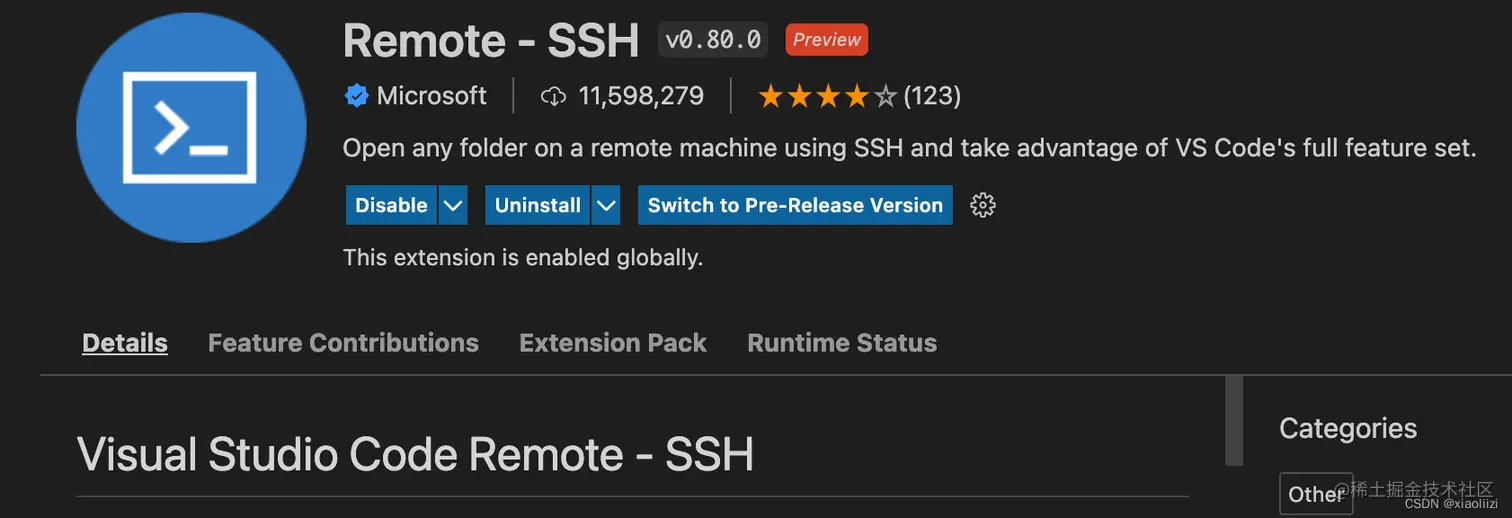Click the Microsoft verified publisher badge

coord(356,96)
